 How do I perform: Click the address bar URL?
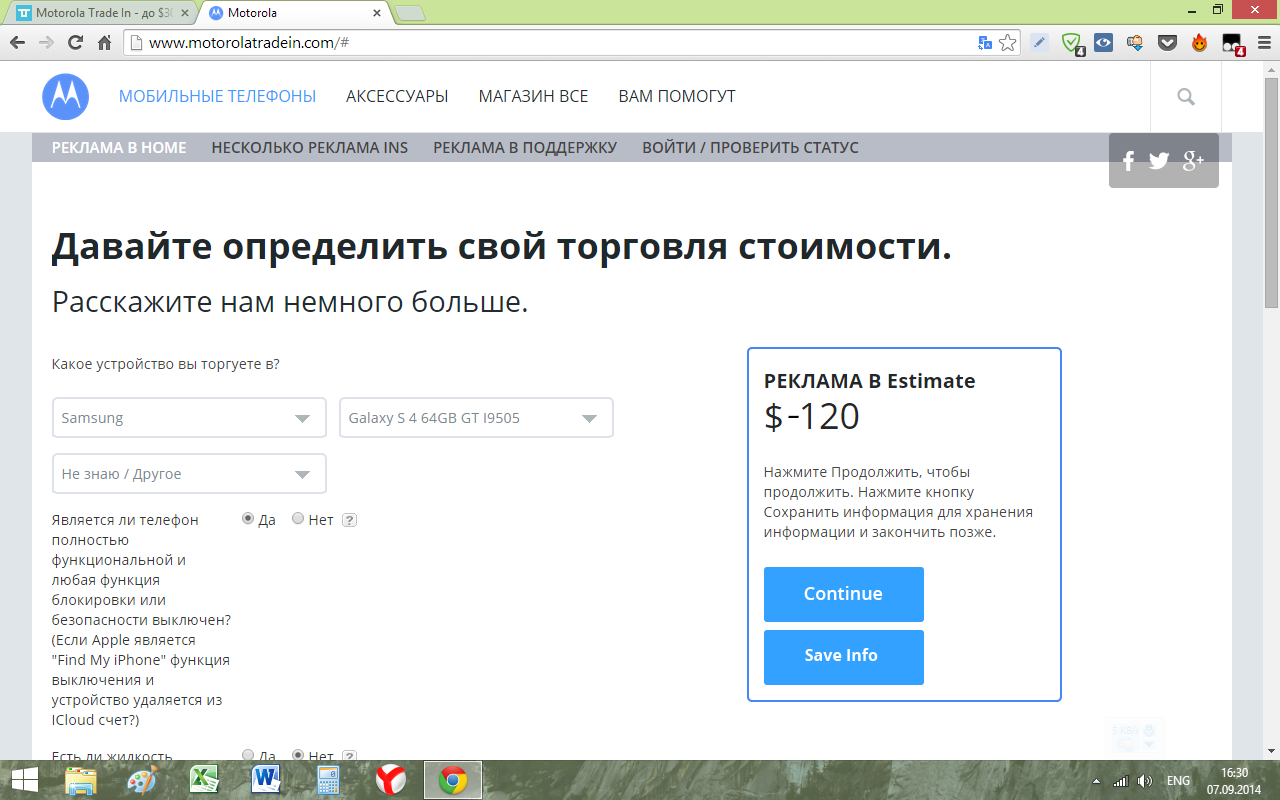click(x=248, y=43)
